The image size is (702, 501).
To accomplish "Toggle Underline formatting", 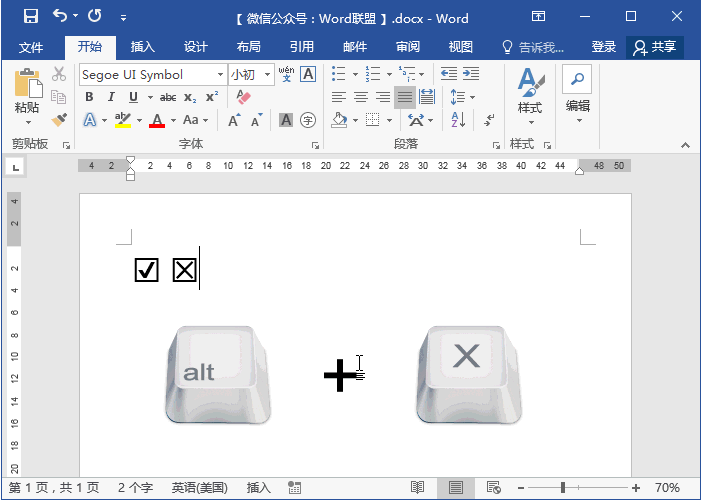I will 133,97.
